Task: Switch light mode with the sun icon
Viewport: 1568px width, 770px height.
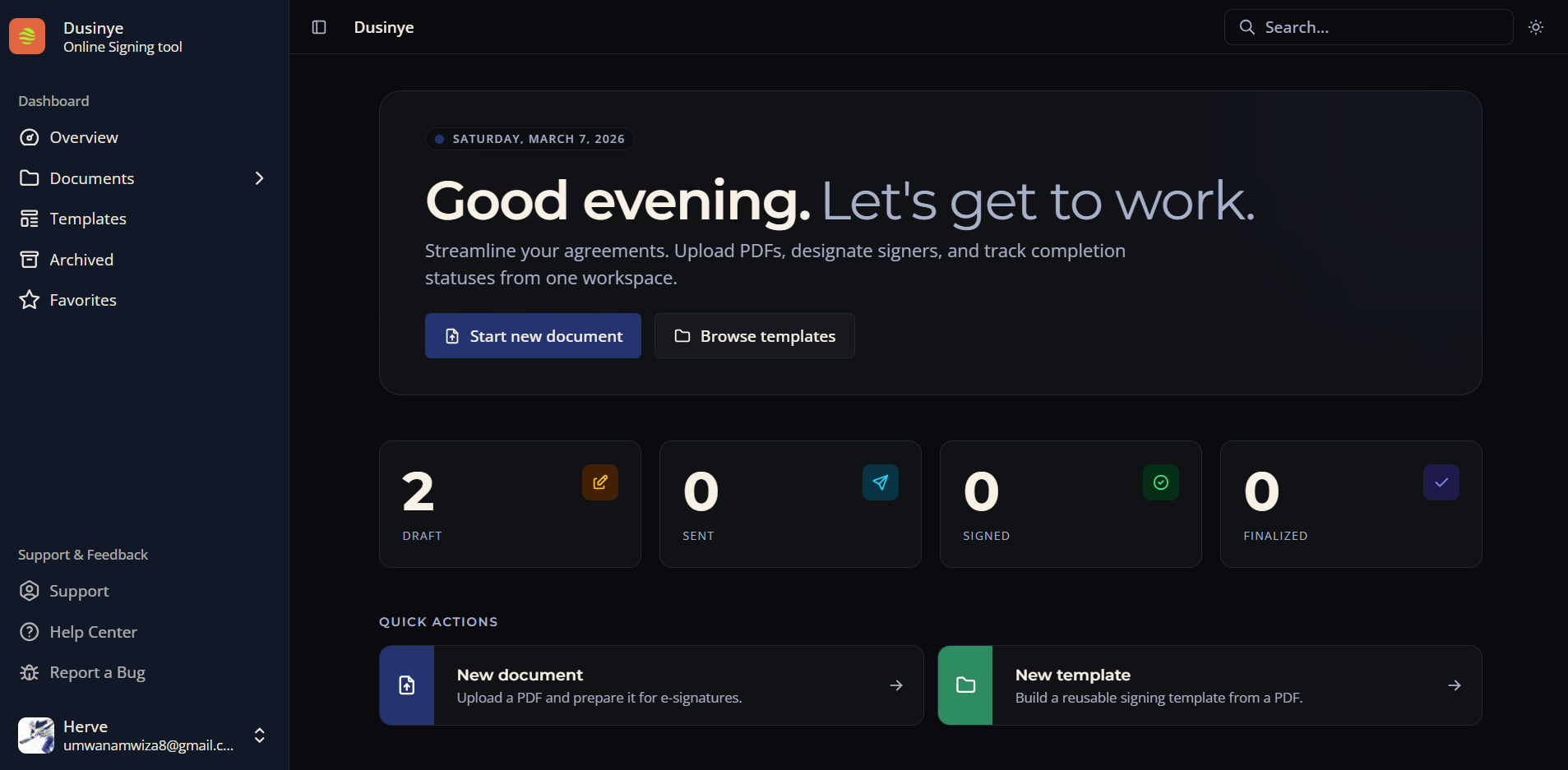Action: pos(1536,26)
